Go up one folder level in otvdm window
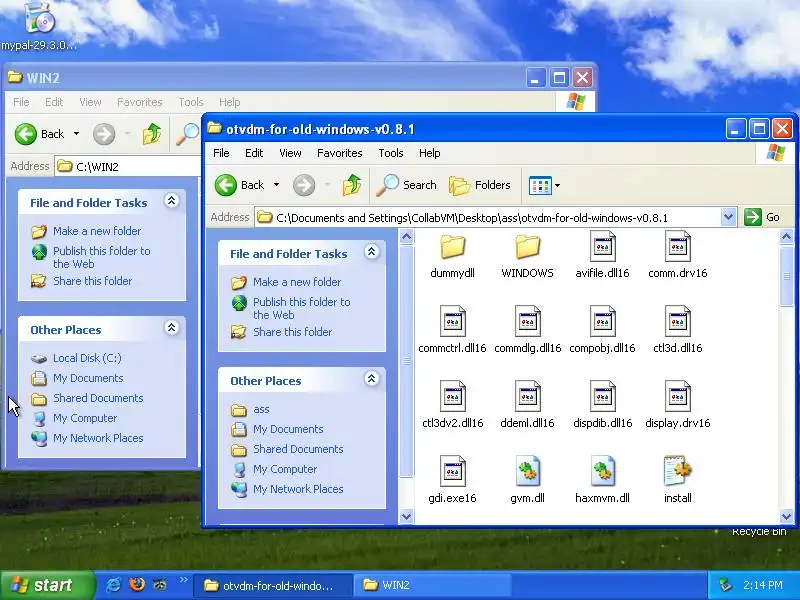Image resolution: width=800 pixels, height=600 pixels. (x=352, y=185)
